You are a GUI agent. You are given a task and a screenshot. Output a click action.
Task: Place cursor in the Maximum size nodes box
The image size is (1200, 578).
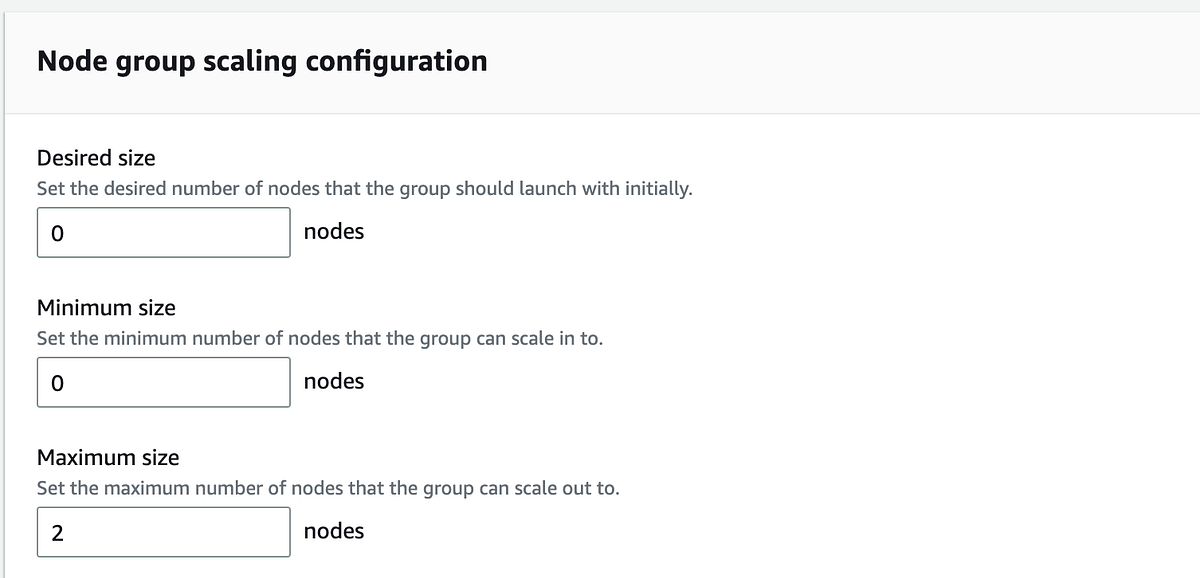tap(163, 531)
